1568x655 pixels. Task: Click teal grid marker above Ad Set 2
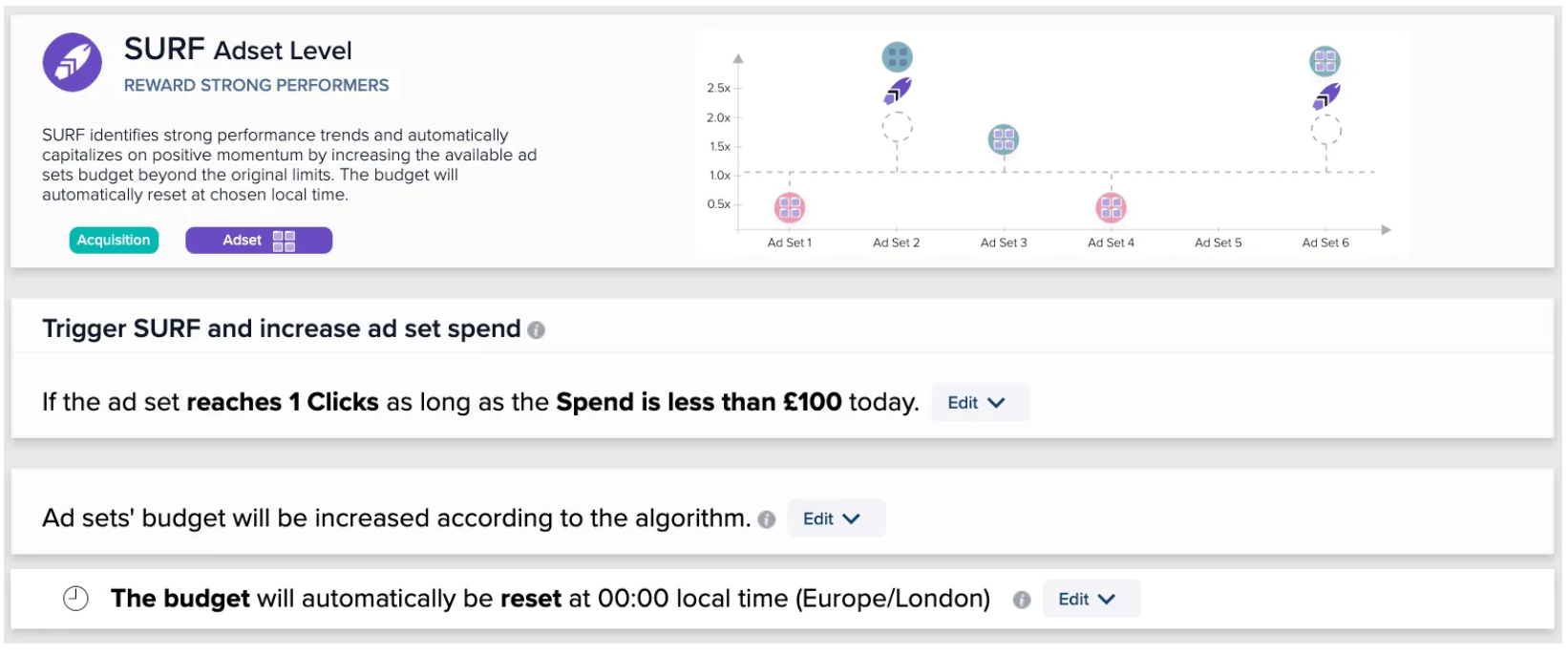pyautogui.click(x=897, y=57)
